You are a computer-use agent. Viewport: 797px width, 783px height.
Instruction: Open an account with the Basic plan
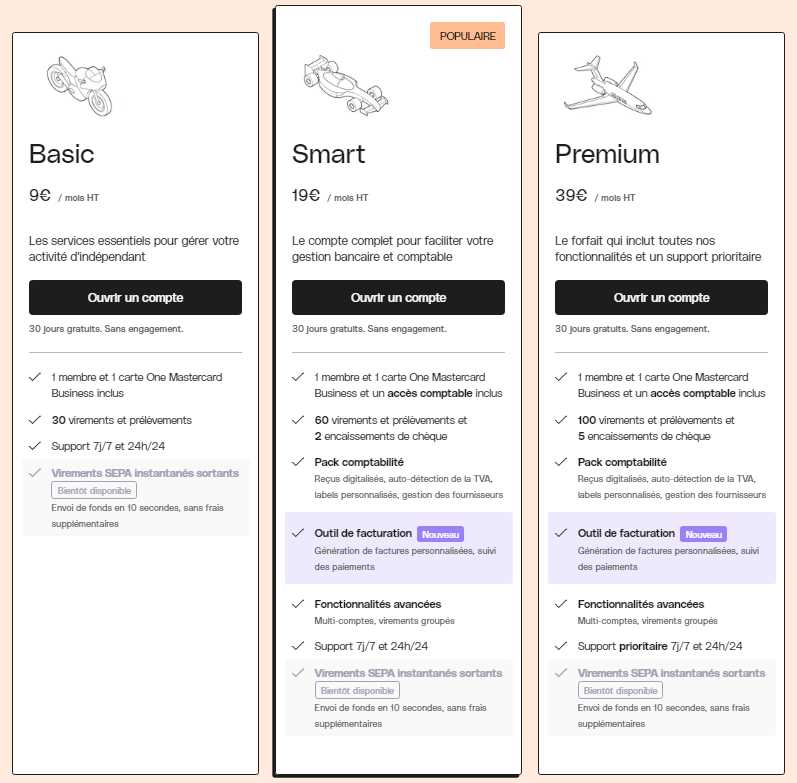pyautogui.click(x=135, y=297)
